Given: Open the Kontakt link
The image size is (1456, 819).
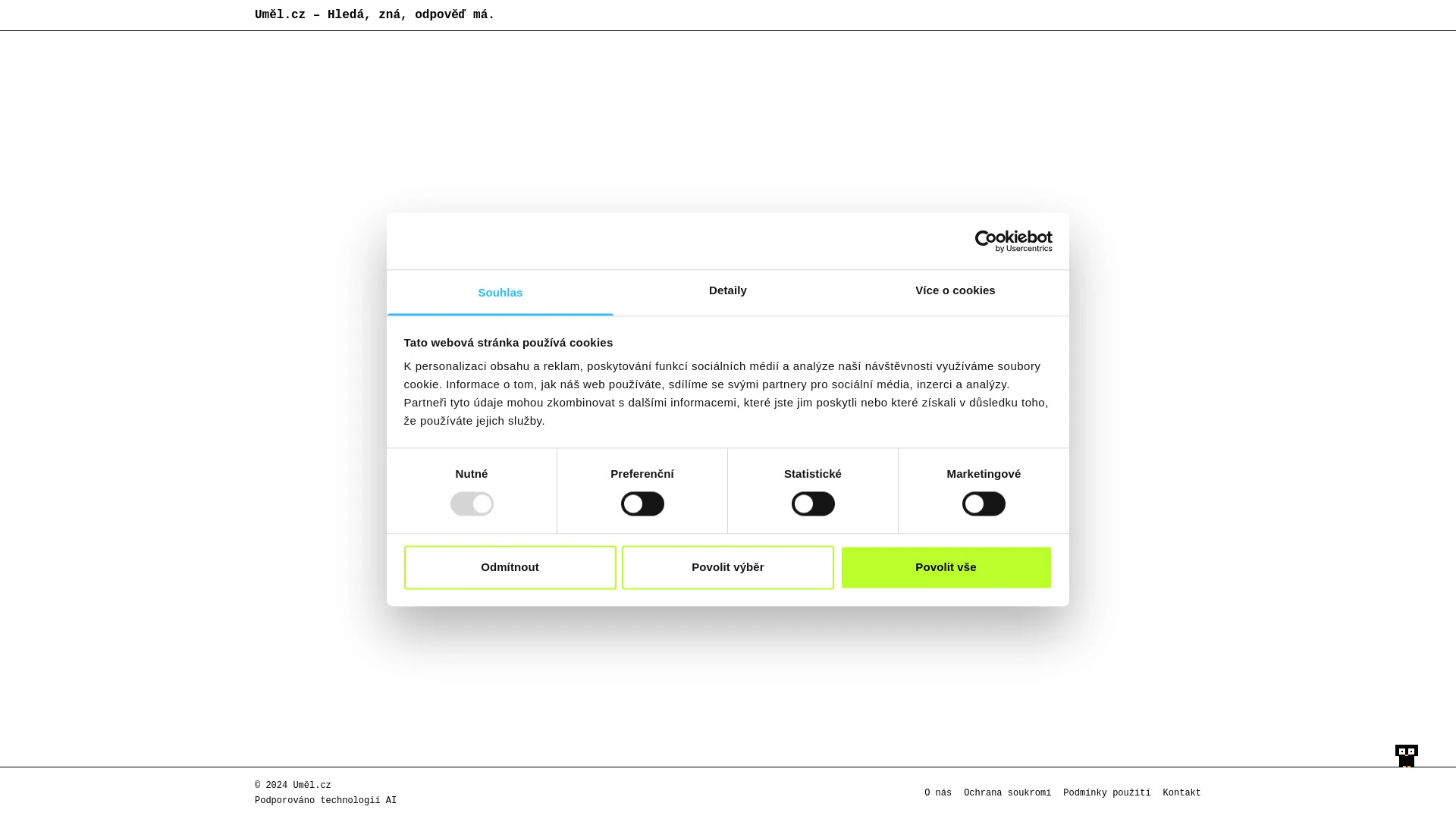Looking at the screenshot, I should coord(1181,792).
